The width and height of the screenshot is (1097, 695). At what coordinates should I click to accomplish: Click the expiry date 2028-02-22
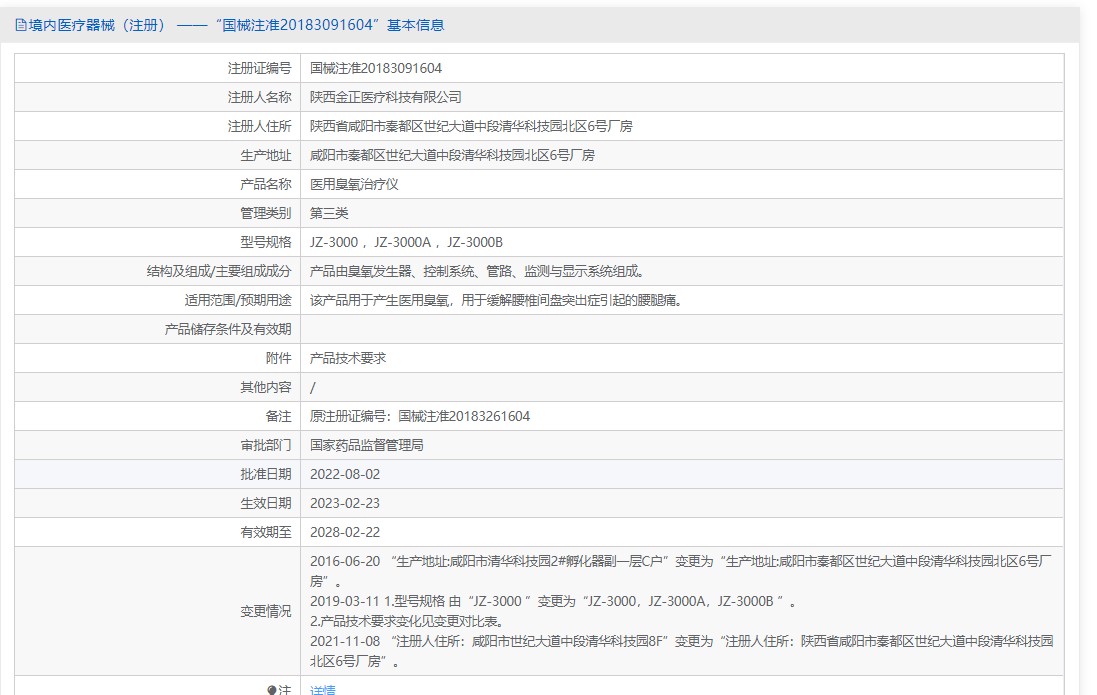click(x=345, y=533)
